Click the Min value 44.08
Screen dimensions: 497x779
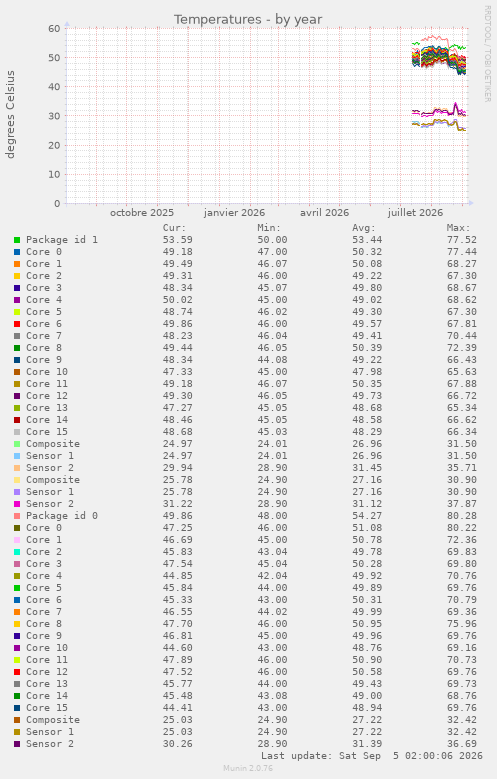272,360
